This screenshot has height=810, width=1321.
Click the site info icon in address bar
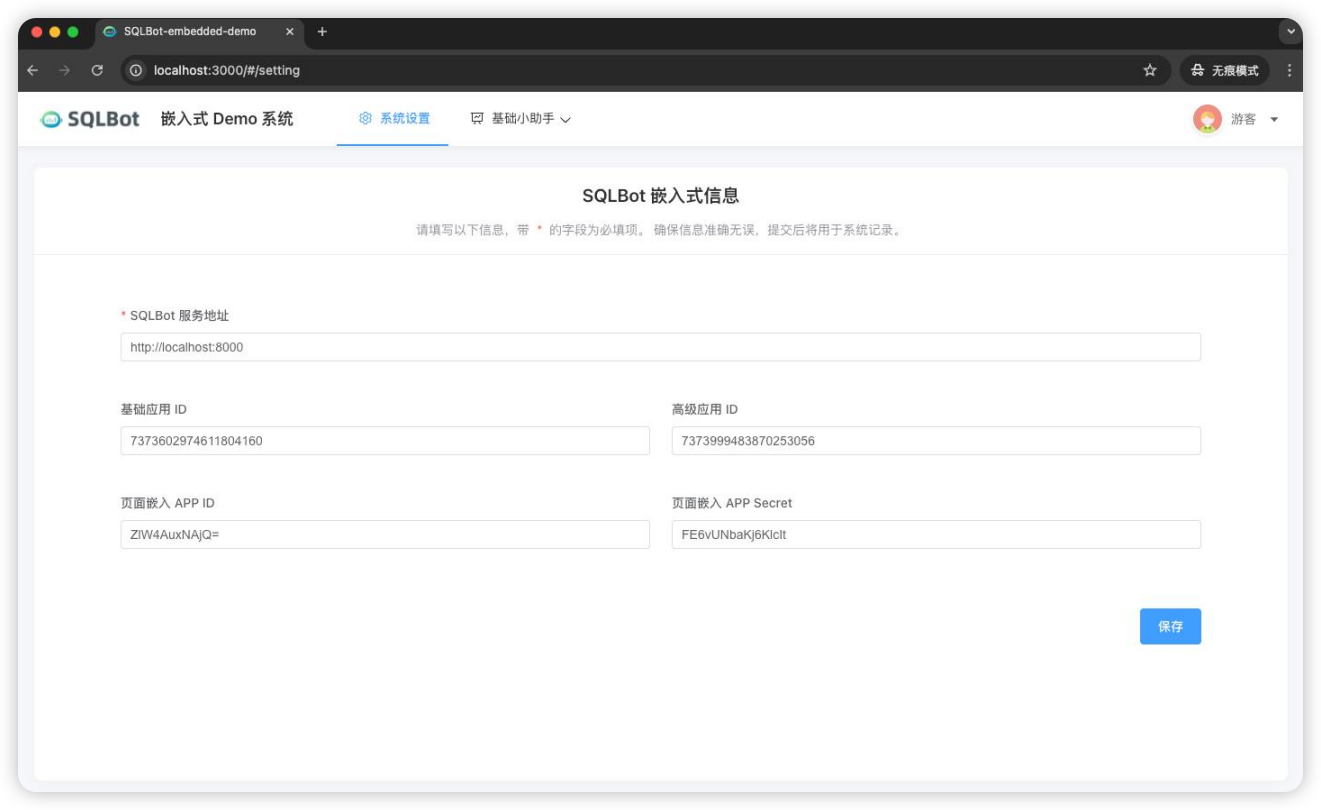137,70
